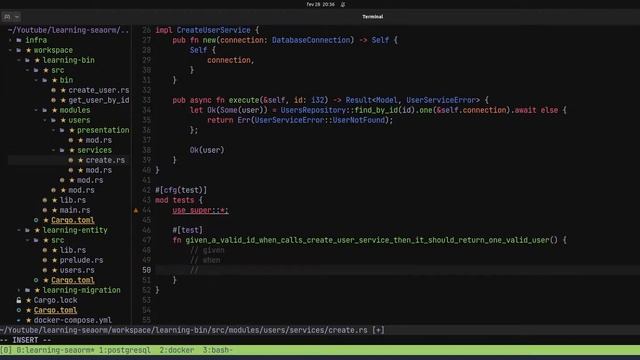This screenshot has height=360, width=640.
Task: Click the file icon beside prelude.rs
Action: click(45, 260)
